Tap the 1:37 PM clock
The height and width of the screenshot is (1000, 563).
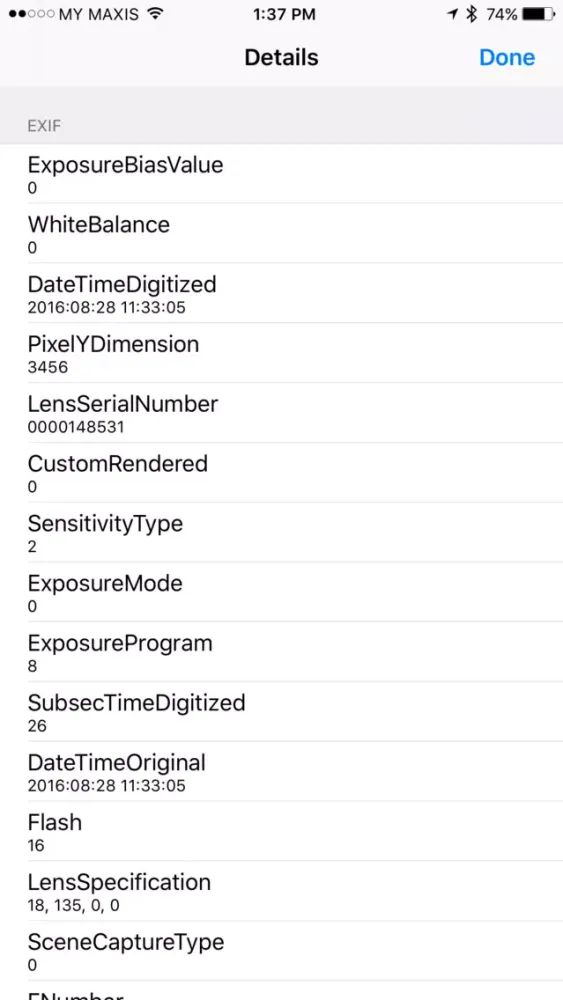click(x=284, y=14)
